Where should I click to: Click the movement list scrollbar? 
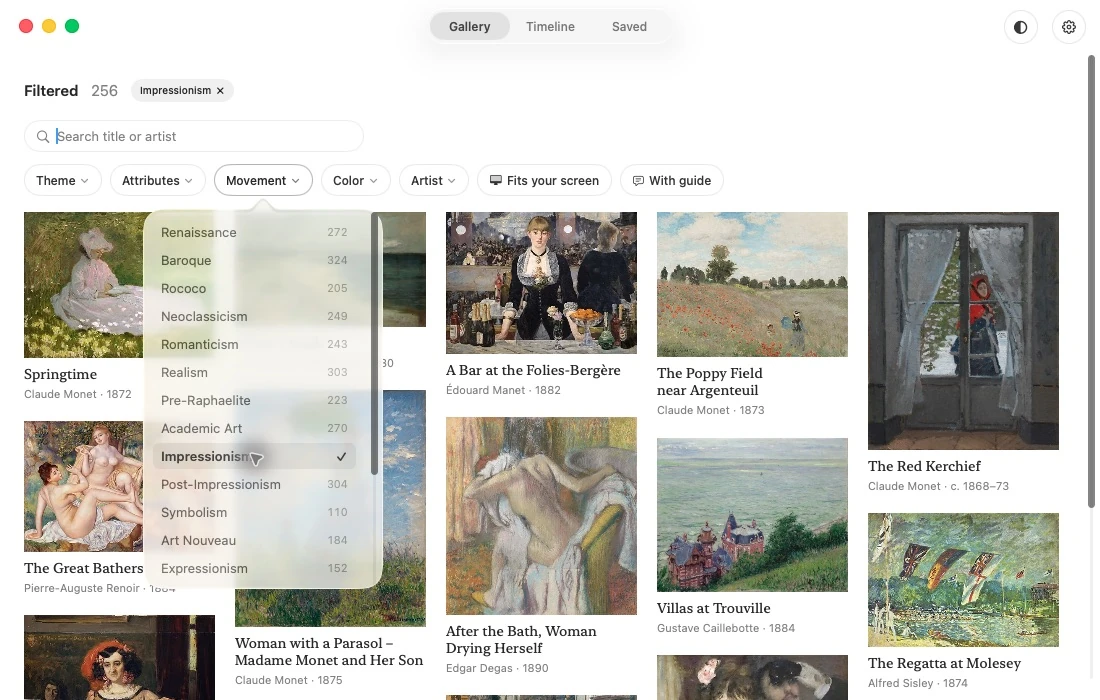pos(375,344)
